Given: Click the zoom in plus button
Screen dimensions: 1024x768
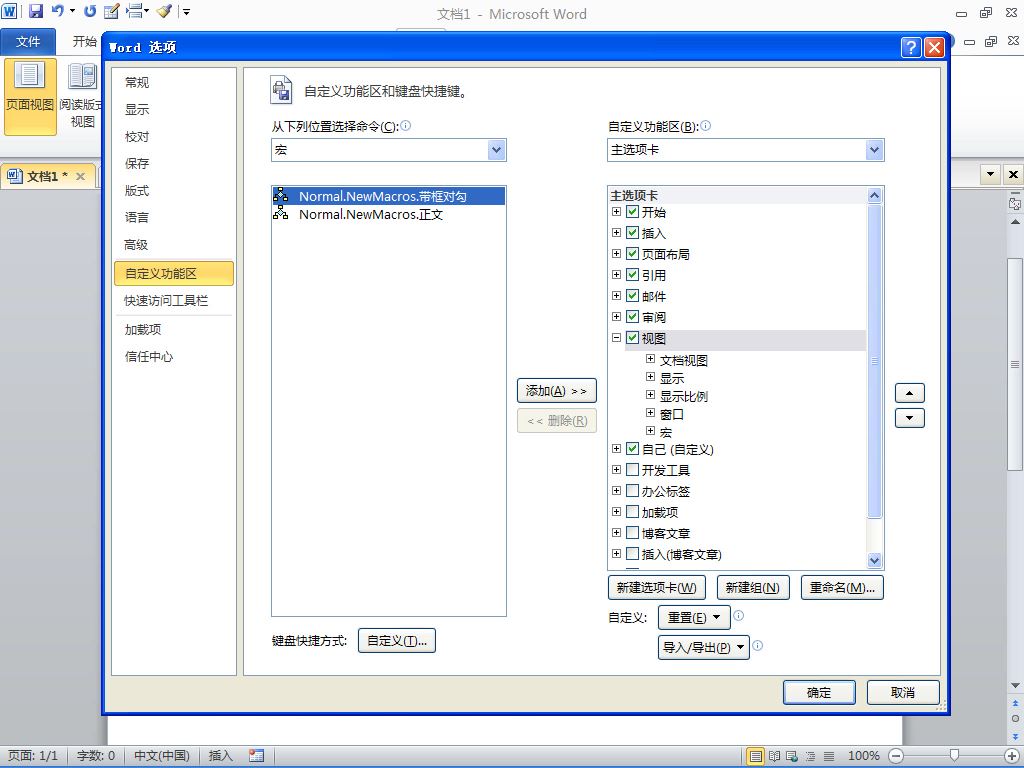Looking at the screenshot, I should (x=1012, y=756).
